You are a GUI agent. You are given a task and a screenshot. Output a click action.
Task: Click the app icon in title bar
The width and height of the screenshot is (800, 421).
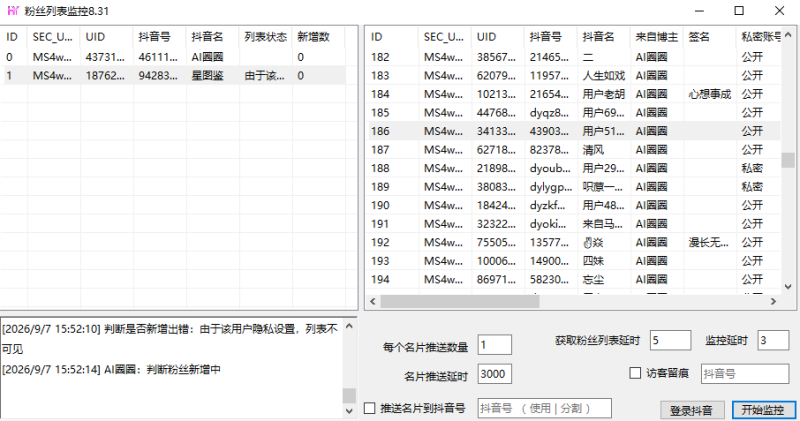click(13, 11)
